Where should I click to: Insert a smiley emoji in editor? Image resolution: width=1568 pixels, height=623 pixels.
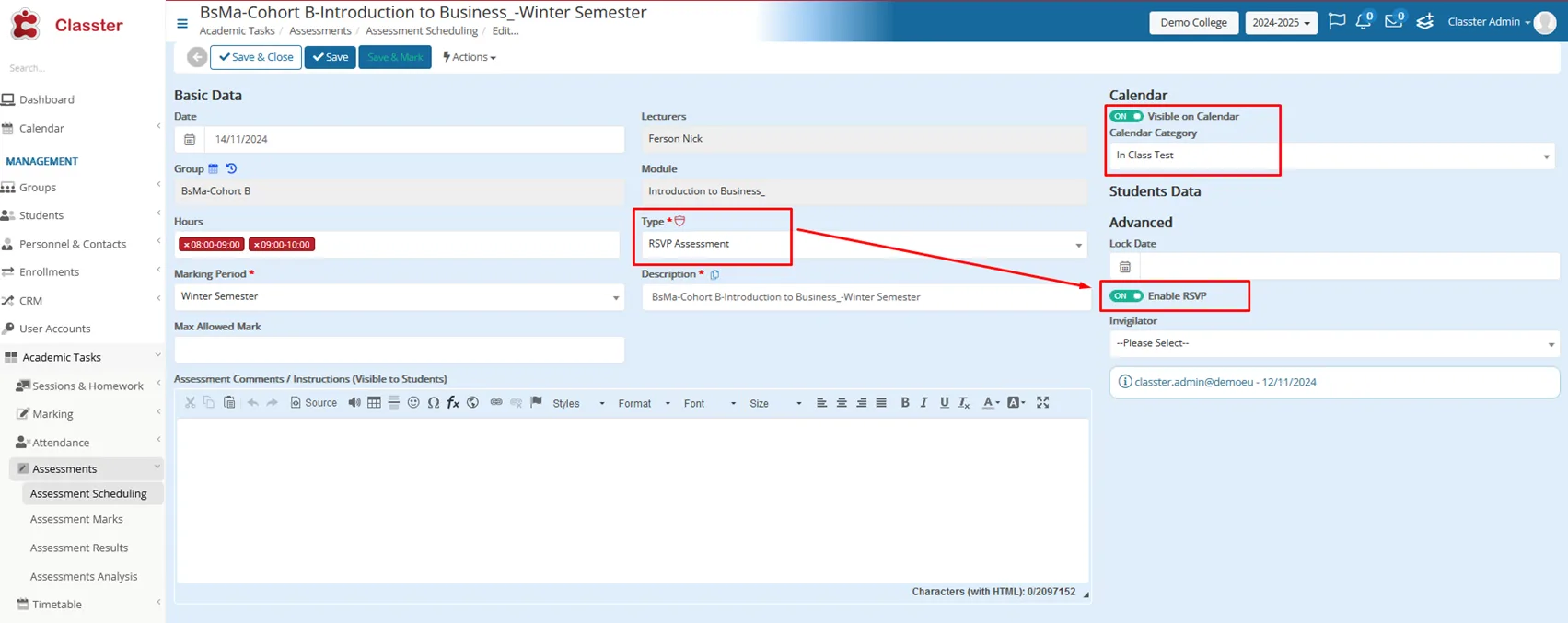coord(413,402)
